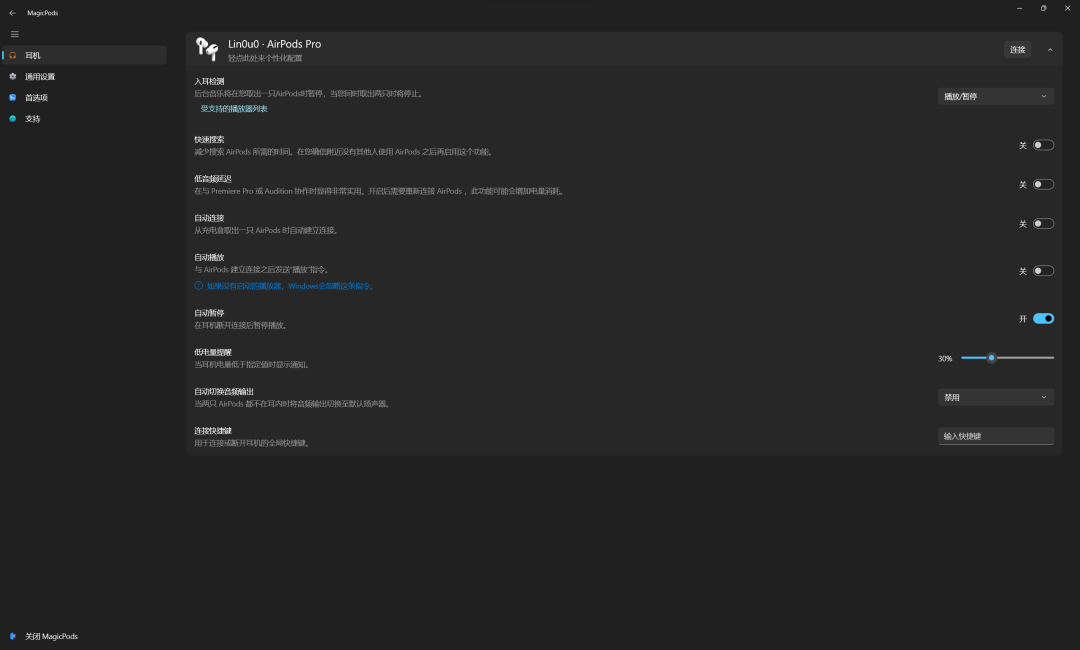Click the 低电量提醒 setting label

213,353
